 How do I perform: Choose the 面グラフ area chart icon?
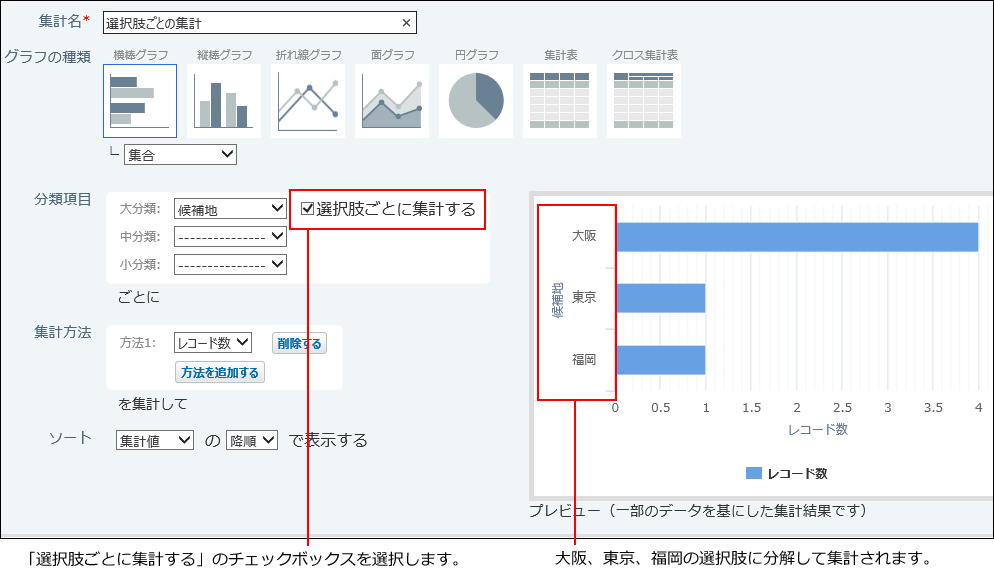coord(392,101)
